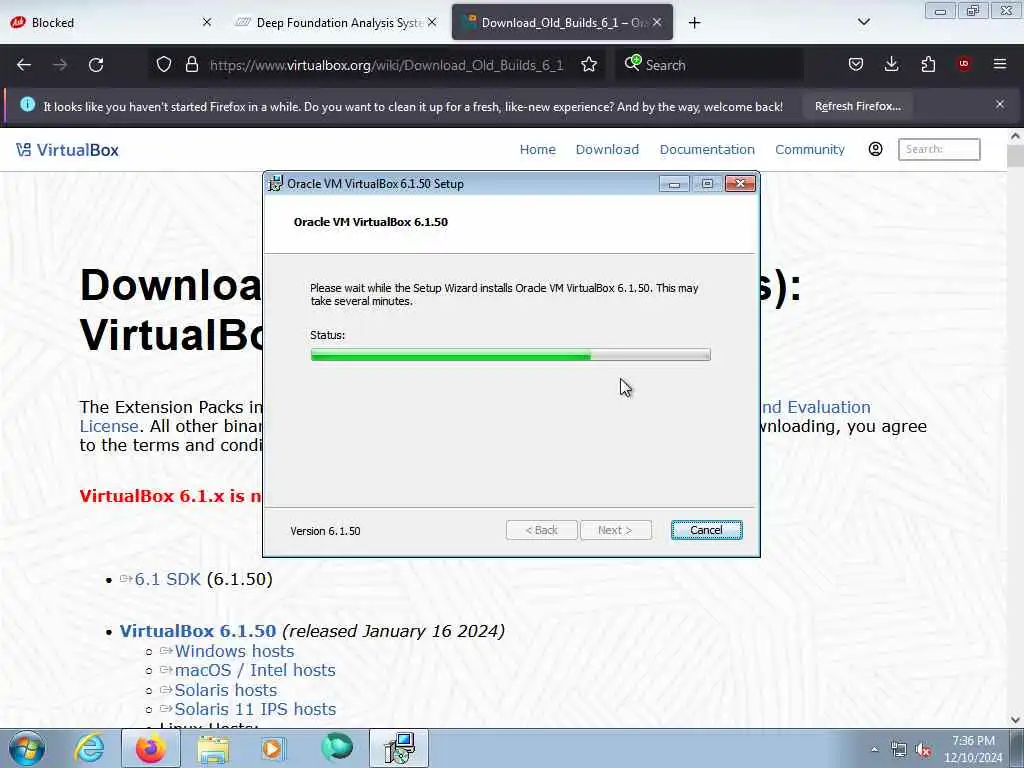
Task: Click the info icon in notification bar
Action: 27,104
